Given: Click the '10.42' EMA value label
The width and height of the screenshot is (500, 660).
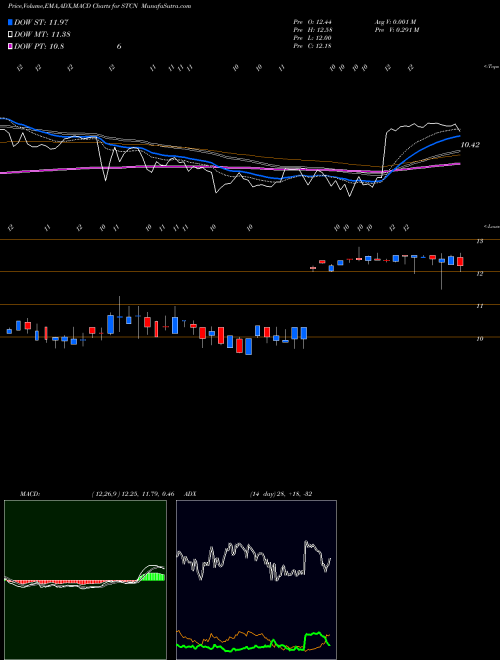Looking at the screenshot, I should point(470,145).
